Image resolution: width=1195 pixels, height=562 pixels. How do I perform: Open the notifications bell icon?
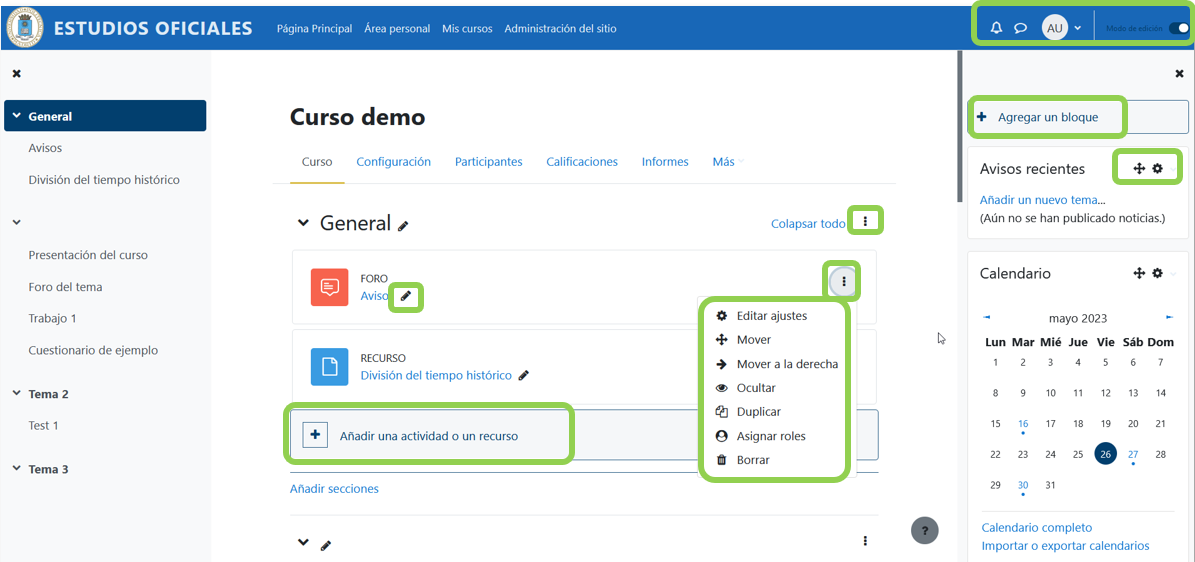tap(996, 28)
